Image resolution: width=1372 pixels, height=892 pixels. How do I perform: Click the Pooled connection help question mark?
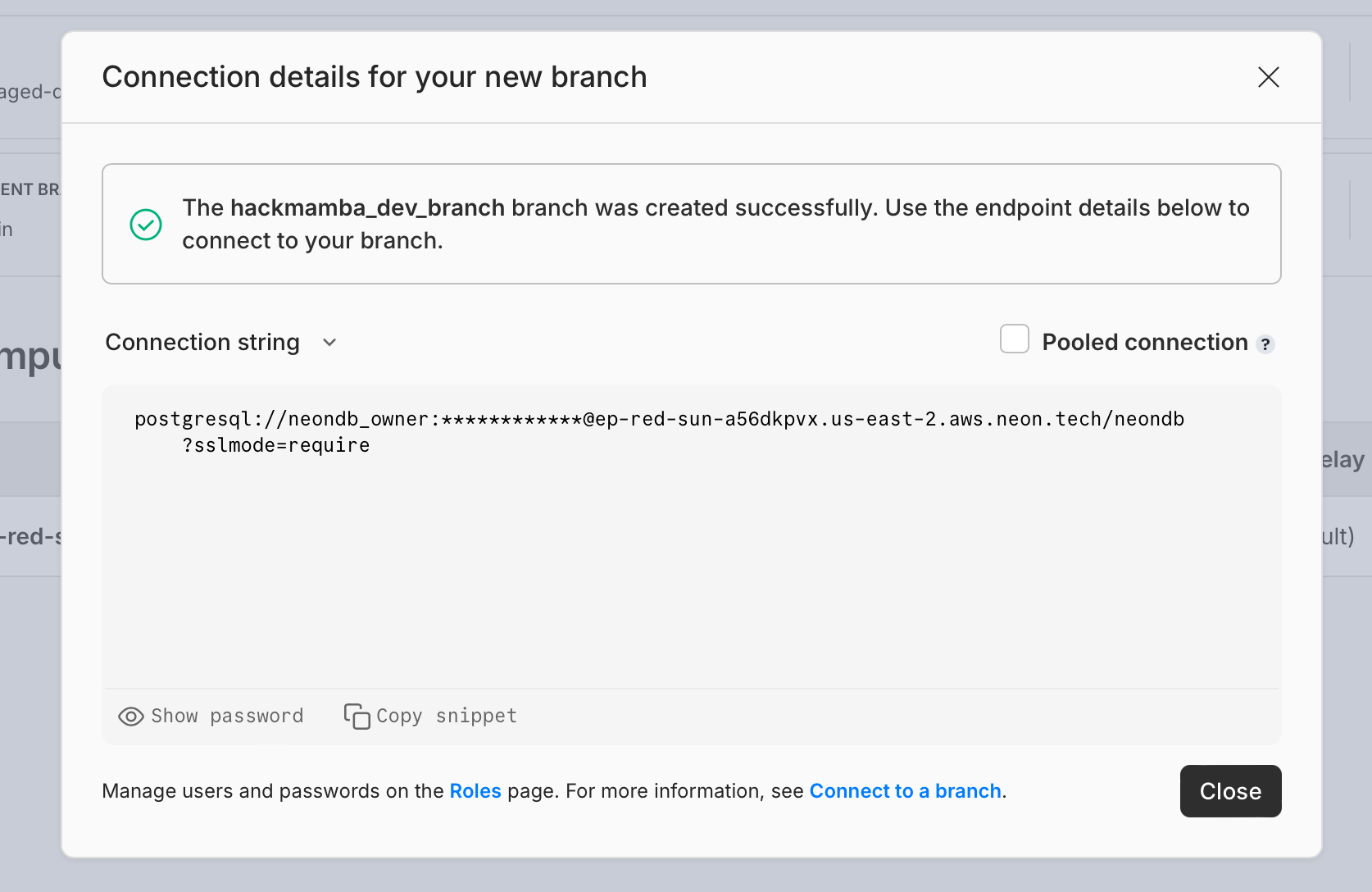pos(1265,344)
